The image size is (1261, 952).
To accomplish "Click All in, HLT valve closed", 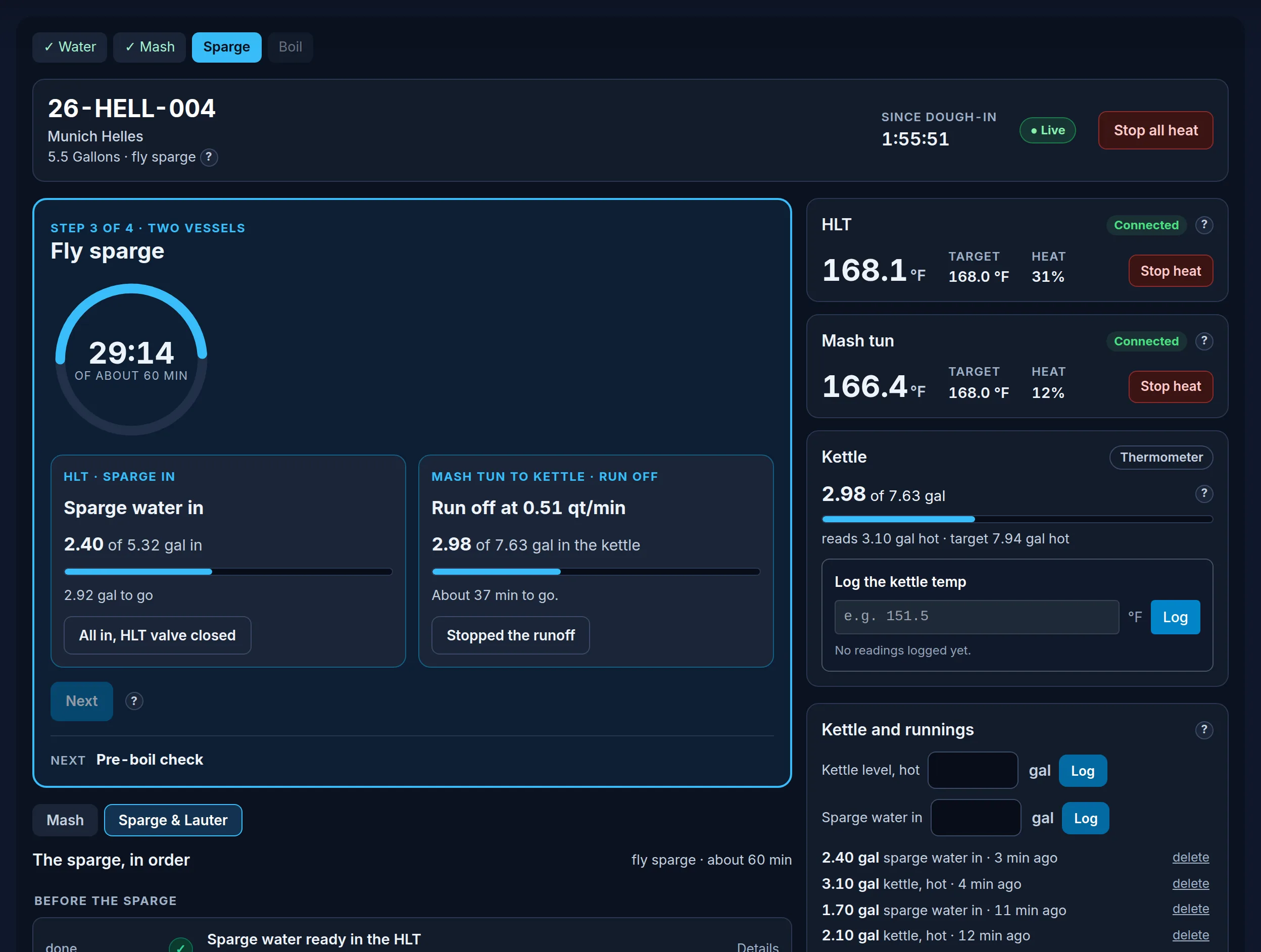I will click(x=157, y=636).
